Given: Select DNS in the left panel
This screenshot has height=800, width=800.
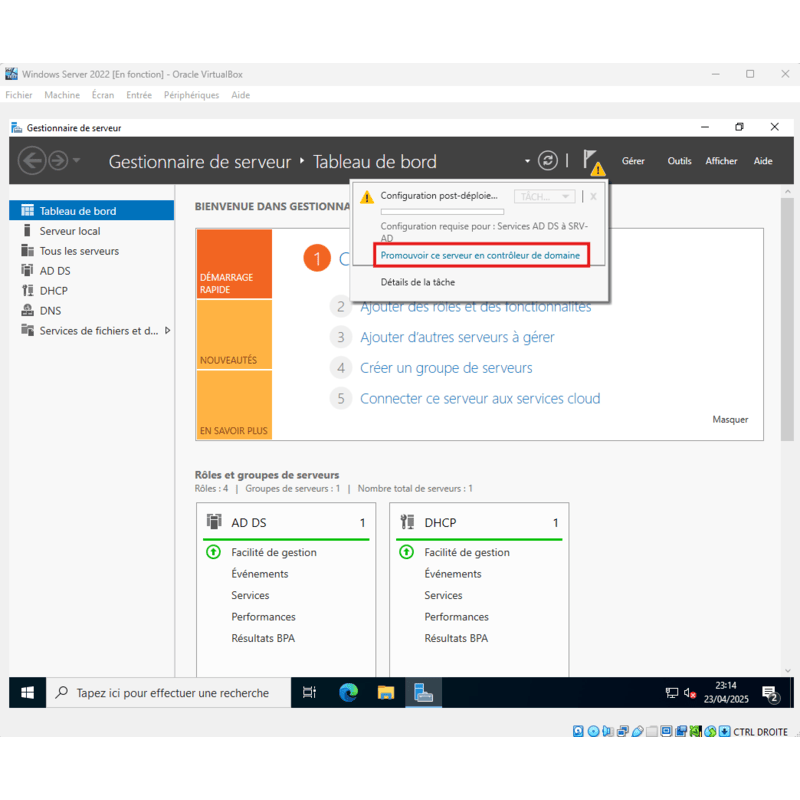Looking at the screenshot, I should (50, 311).
